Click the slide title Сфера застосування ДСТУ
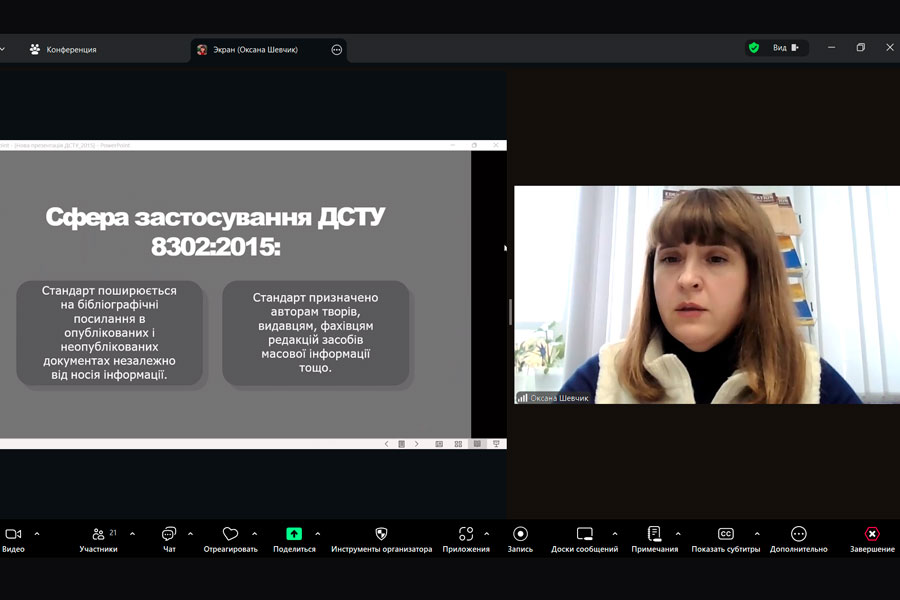This screenshot has height=600, width=900. (x=215, y=231)
